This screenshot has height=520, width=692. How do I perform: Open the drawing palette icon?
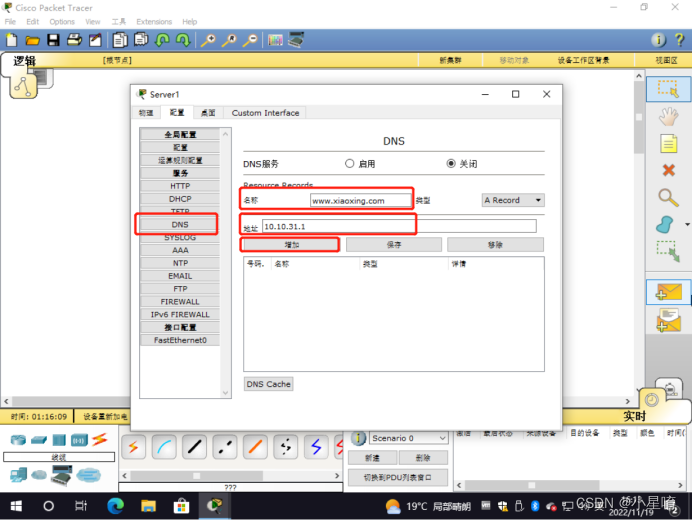[275, 40]
